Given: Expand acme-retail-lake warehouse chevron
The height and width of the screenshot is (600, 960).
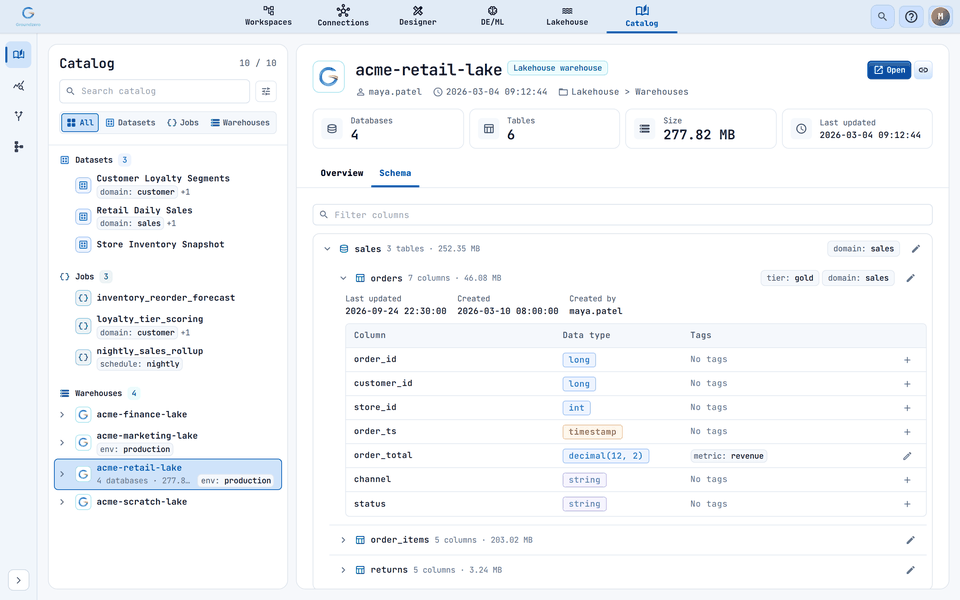Looking at the screenshot, I should (62, 474).
